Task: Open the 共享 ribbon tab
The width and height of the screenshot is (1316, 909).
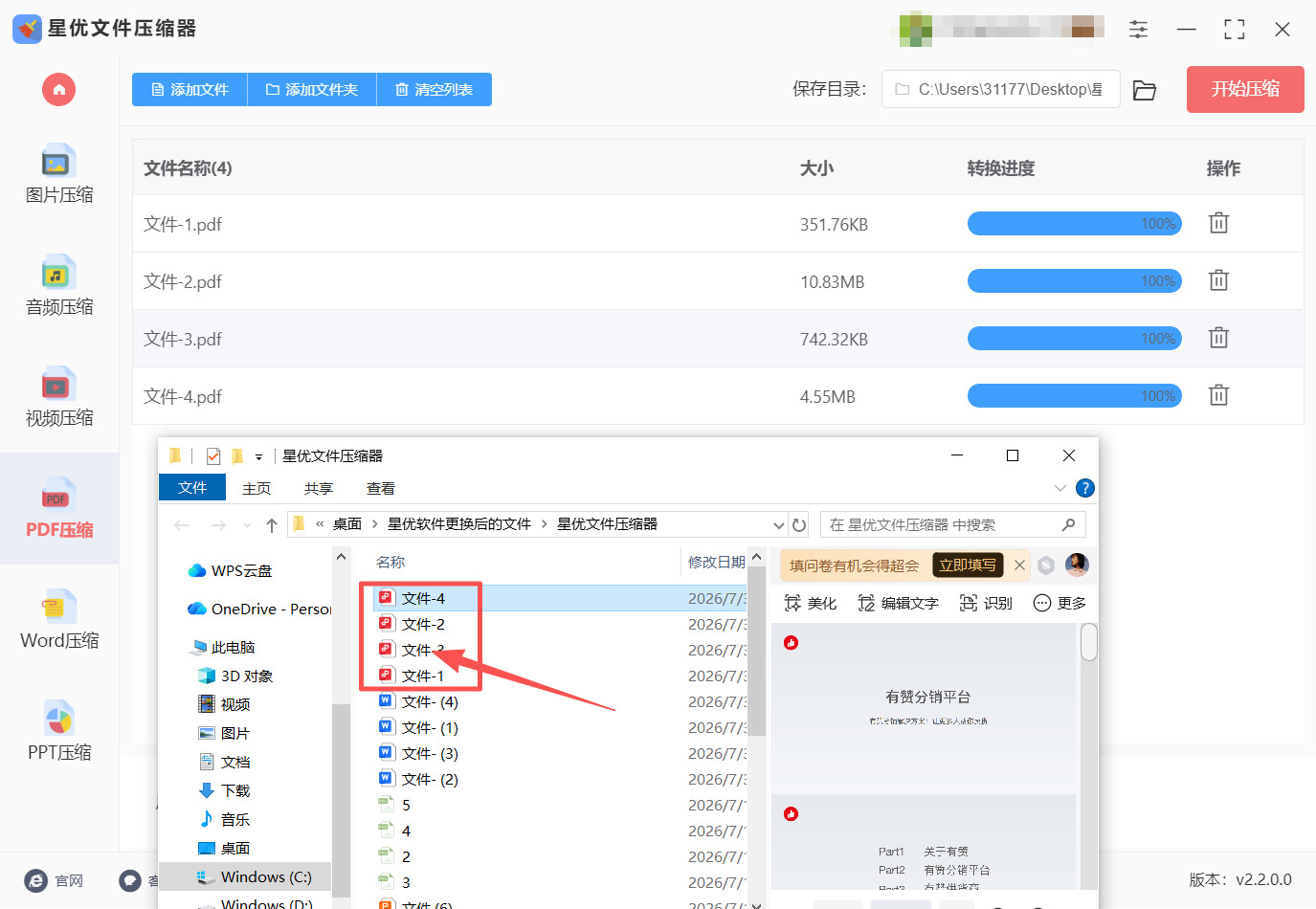Action: pyautogui.click(x=319, y=488)
